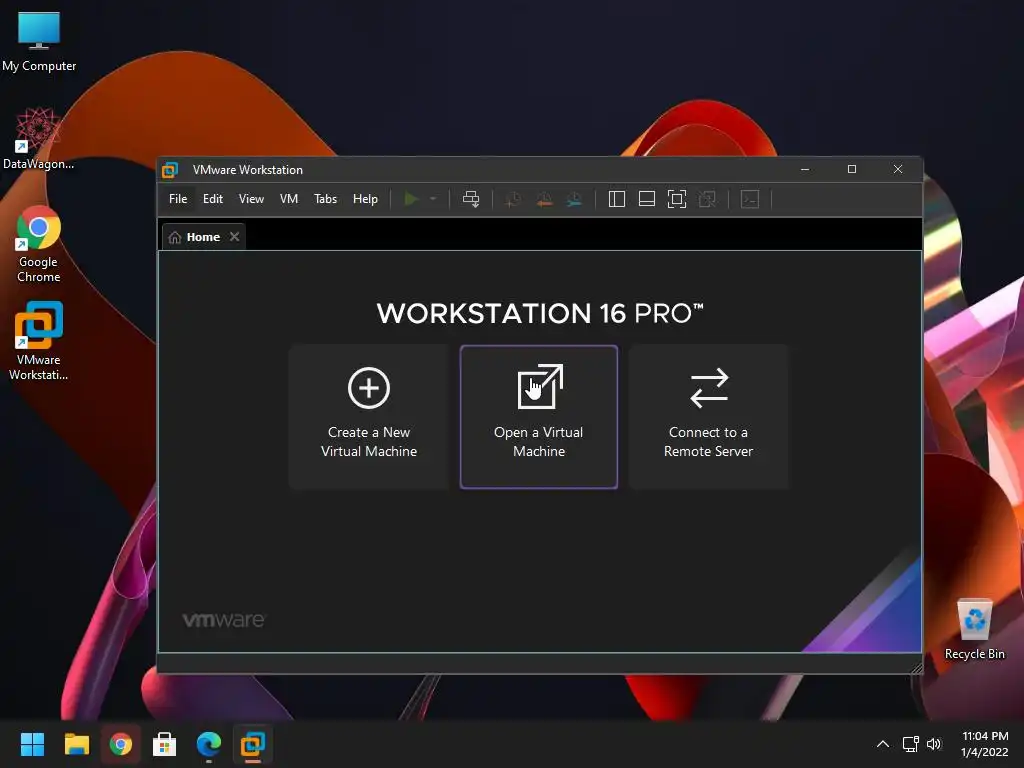Toggle the library sidebar view icon
This screenshot has width=1024, height=768.
coord(616,199)
